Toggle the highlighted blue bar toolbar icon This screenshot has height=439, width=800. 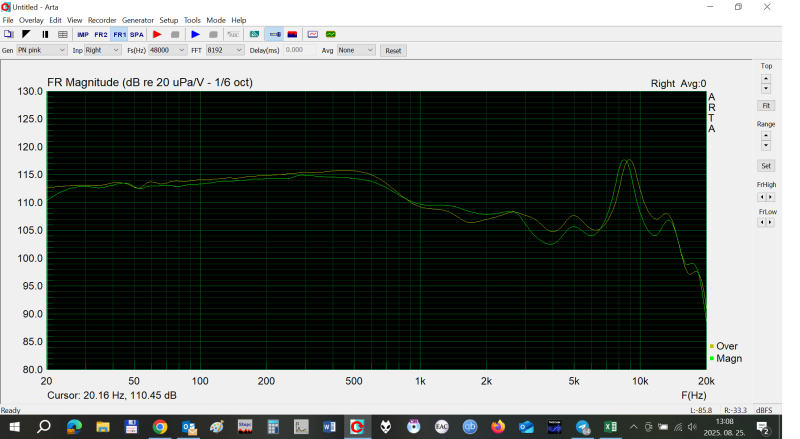tap(275, 34)
